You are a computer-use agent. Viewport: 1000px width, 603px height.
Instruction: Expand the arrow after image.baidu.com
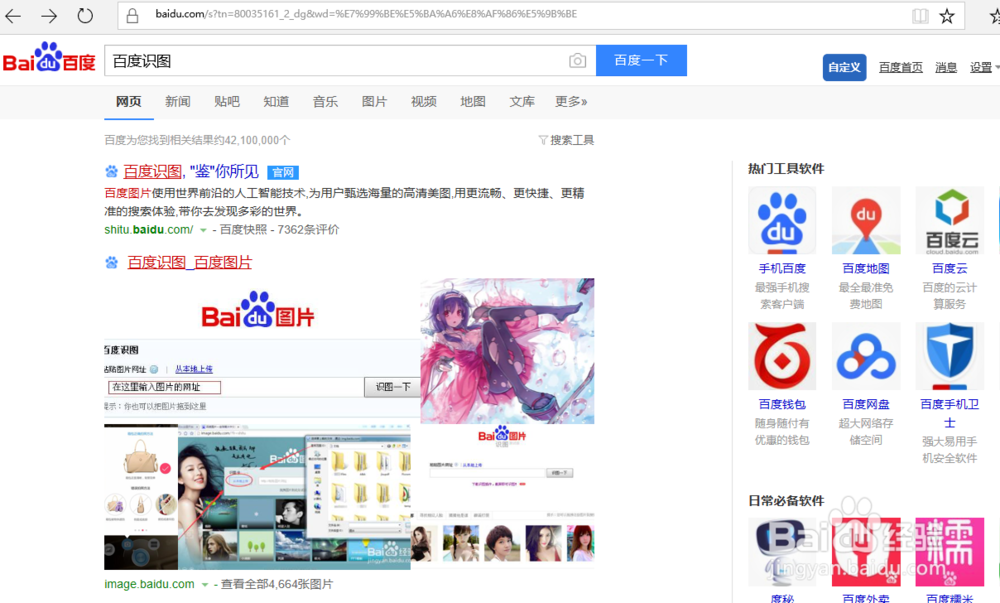[x=205, y=585]
